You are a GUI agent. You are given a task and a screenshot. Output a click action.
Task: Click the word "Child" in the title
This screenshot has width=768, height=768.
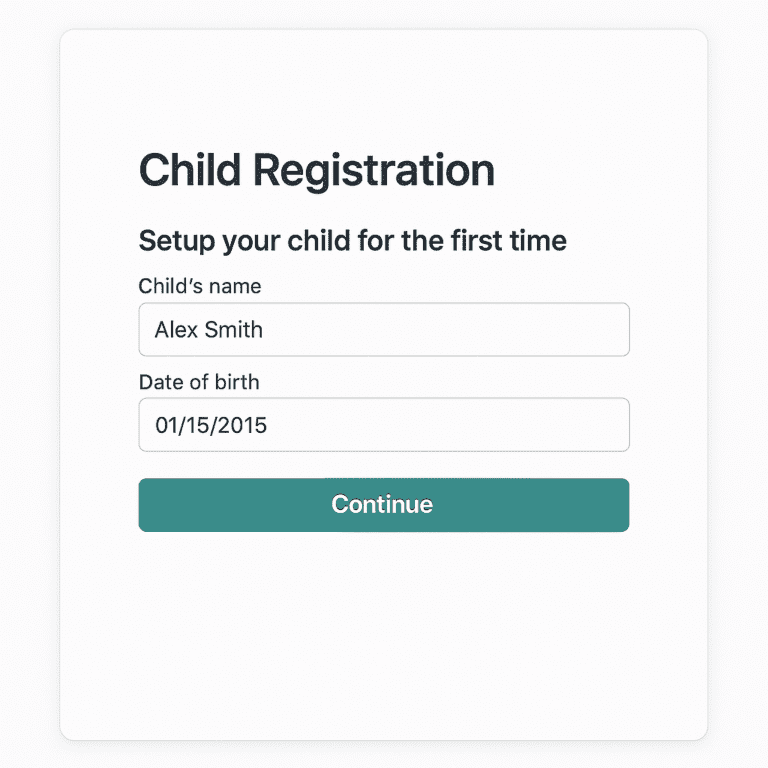pos(189,171)
